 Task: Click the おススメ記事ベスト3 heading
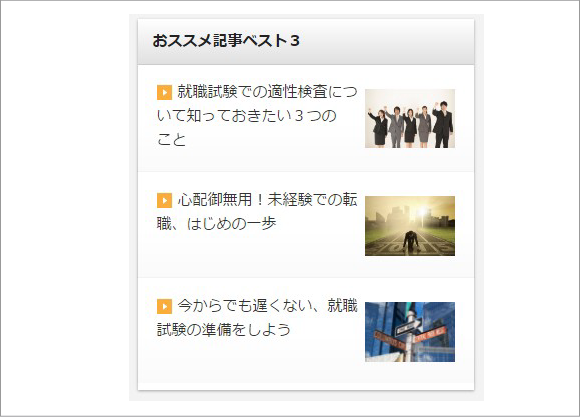[226, 41]
